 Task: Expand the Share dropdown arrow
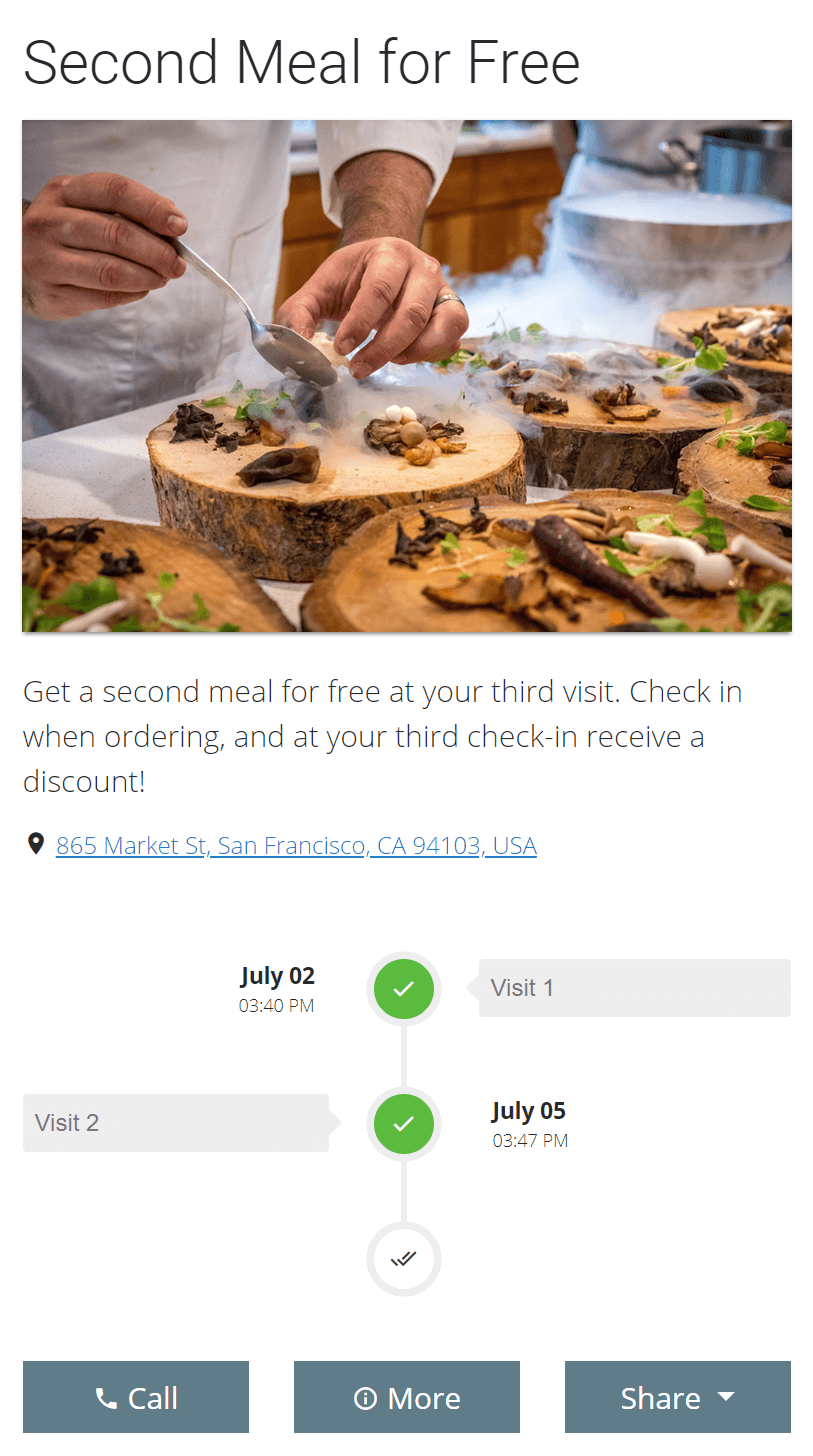tap(726, 1396)
